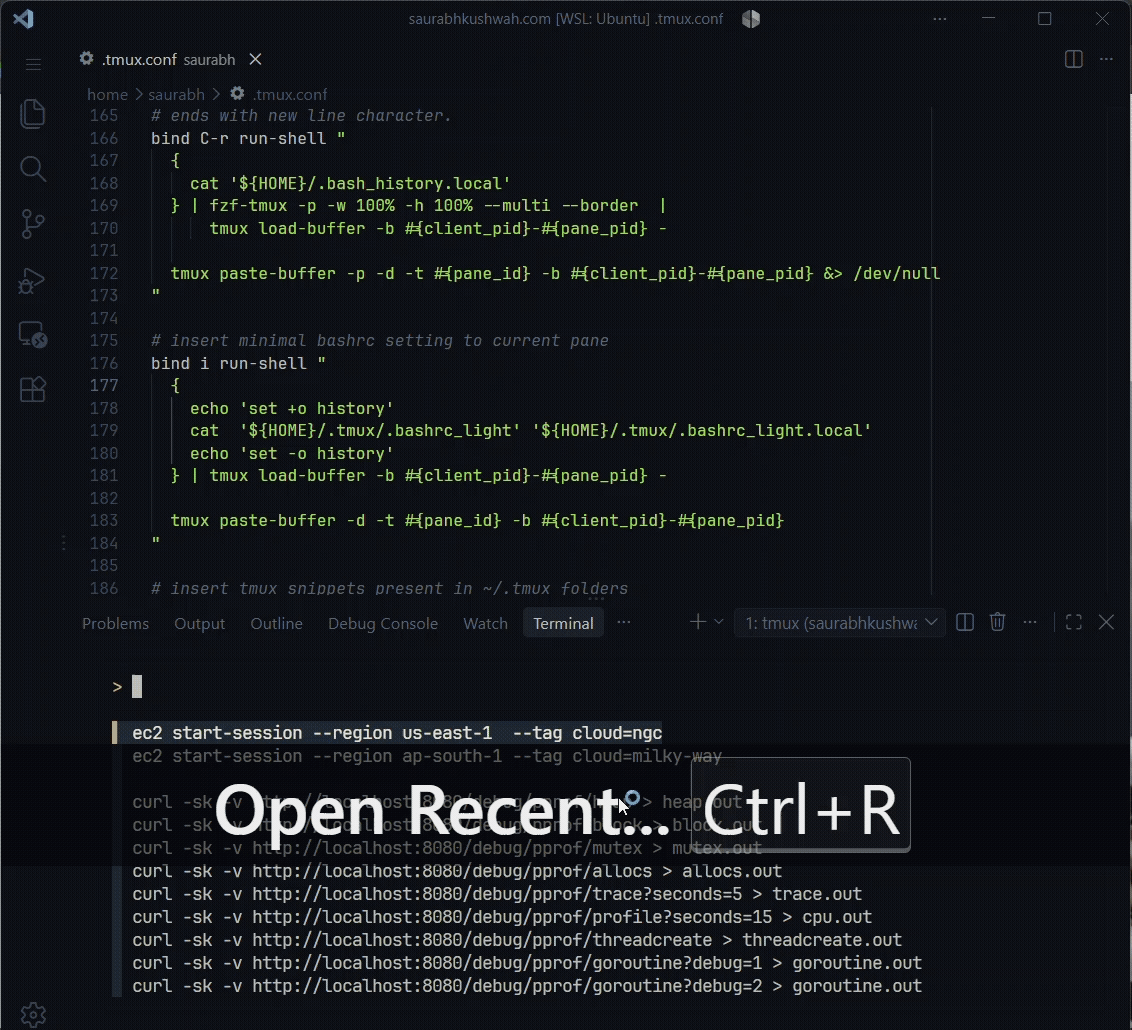Viewport: 1132px width, 1030px height.
Task: Select curl entry for goroutine?debug=2
Action: point(527,987)
